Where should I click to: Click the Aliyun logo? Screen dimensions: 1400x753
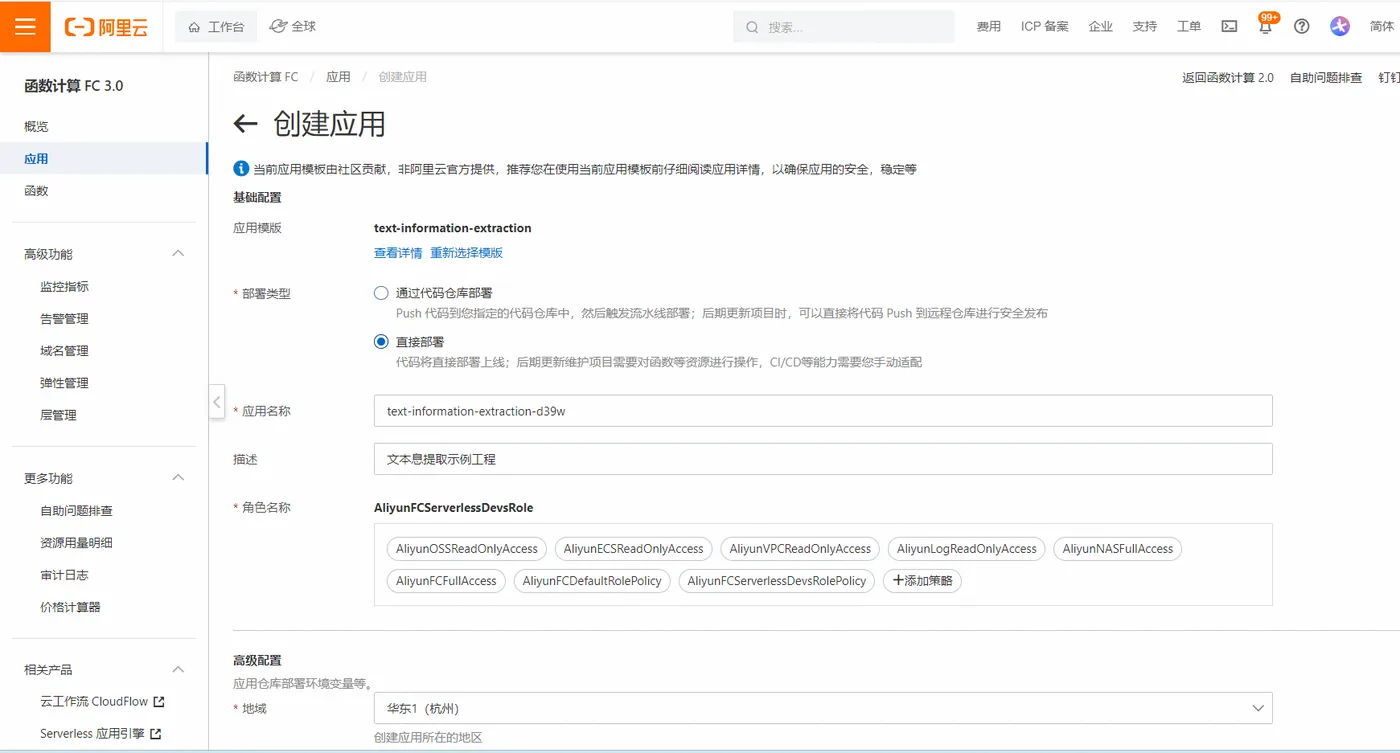pyautogui.click(x=106, y=27)
